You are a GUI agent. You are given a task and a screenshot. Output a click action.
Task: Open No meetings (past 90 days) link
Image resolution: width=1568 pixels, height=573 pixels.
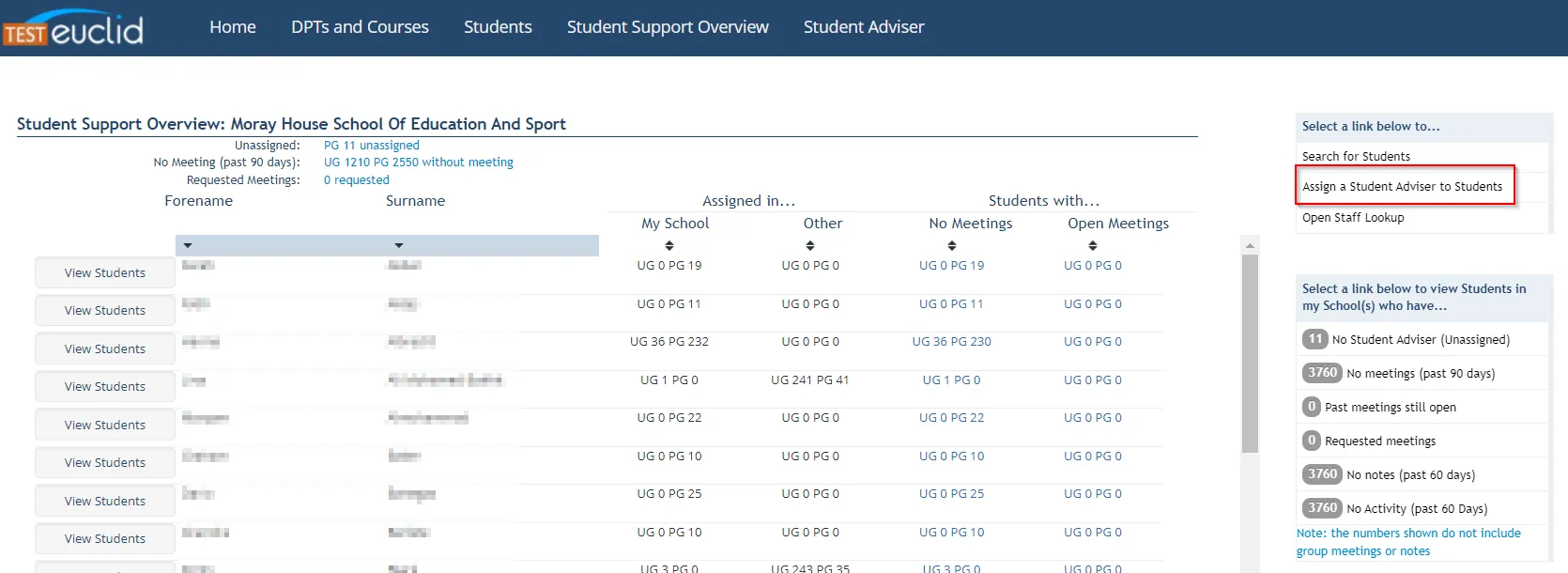tap(1421, 374)
